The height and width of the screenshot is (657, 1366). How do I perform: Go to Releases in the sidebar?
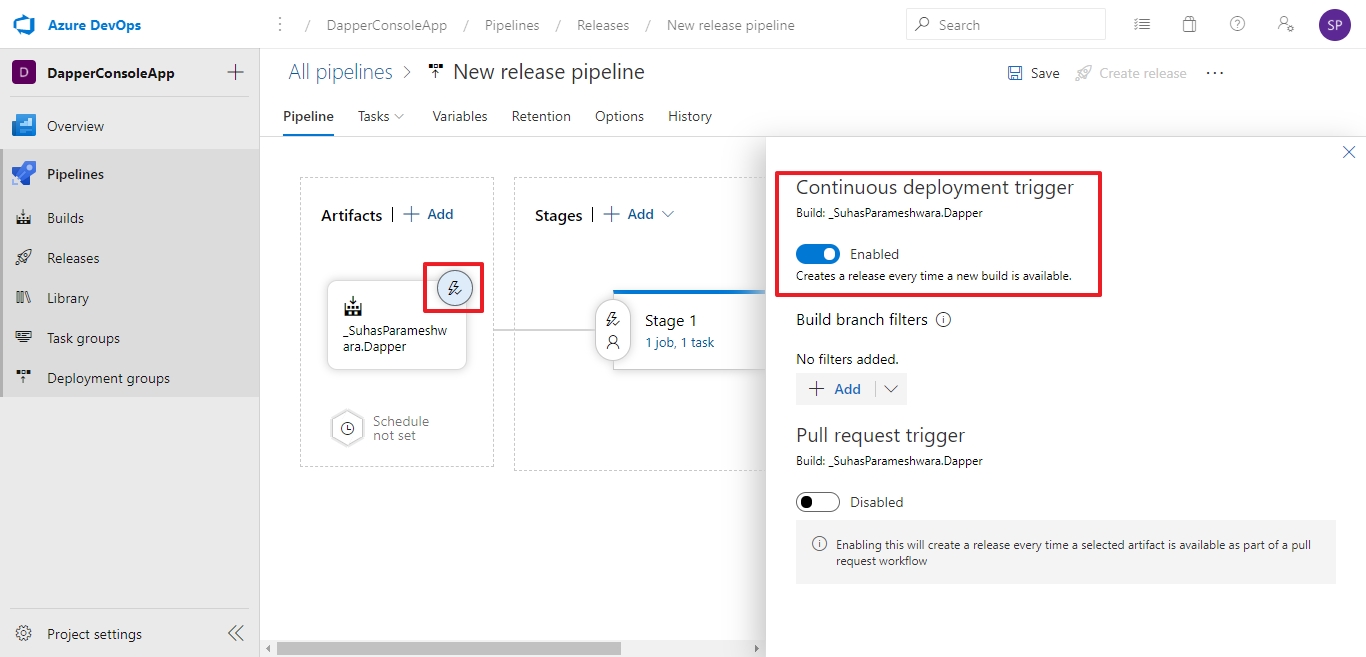[130, 258]
